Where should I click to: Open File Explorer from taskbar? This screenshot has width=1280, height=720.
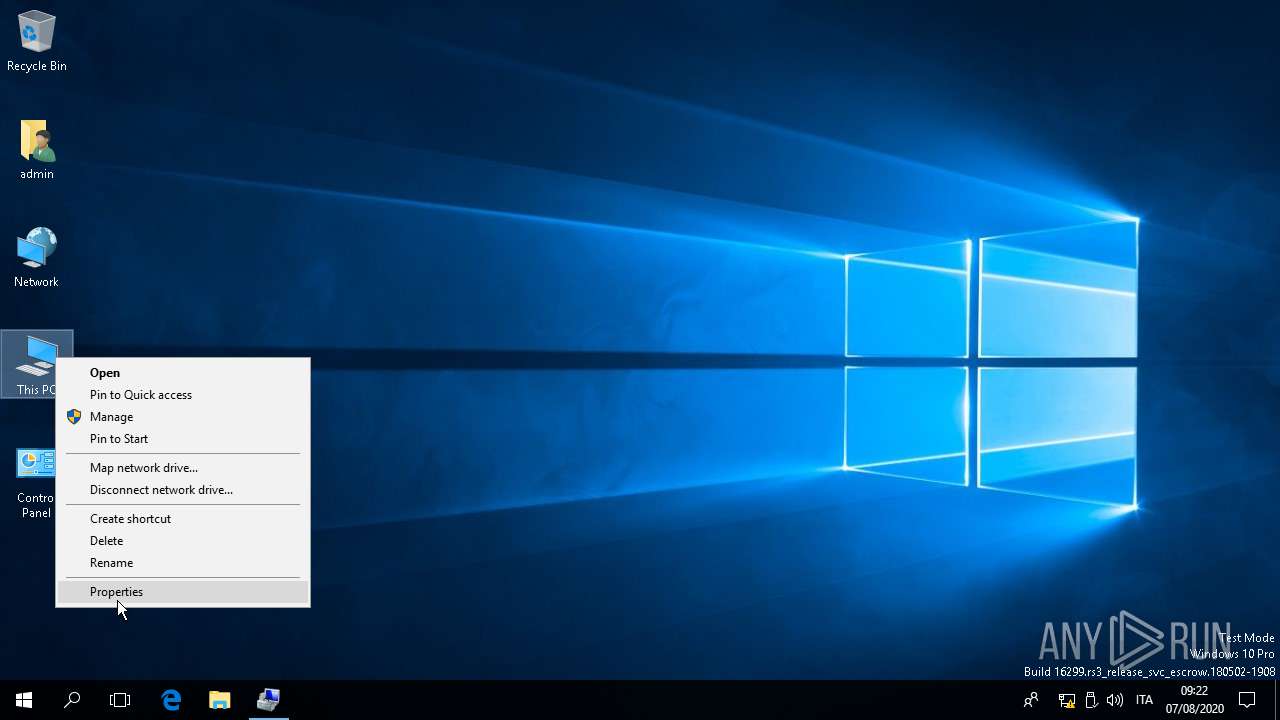pyautogui.click(x=219, y=700)
